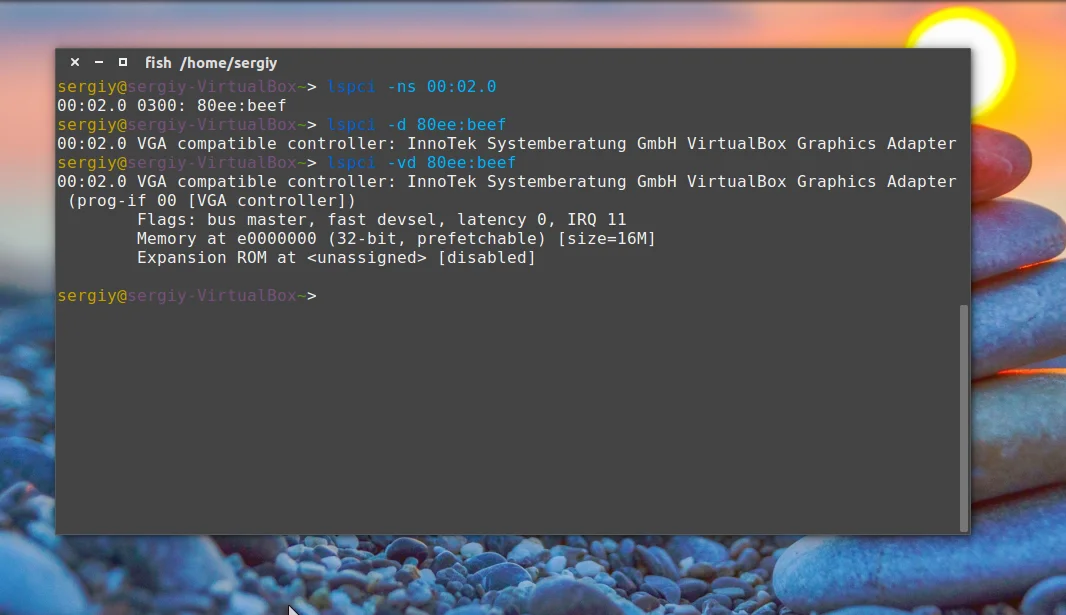This screenshot has width=1066, height=615.
Task: Click the 'Flags: bus master' line
Action: (x=381, y=219)
